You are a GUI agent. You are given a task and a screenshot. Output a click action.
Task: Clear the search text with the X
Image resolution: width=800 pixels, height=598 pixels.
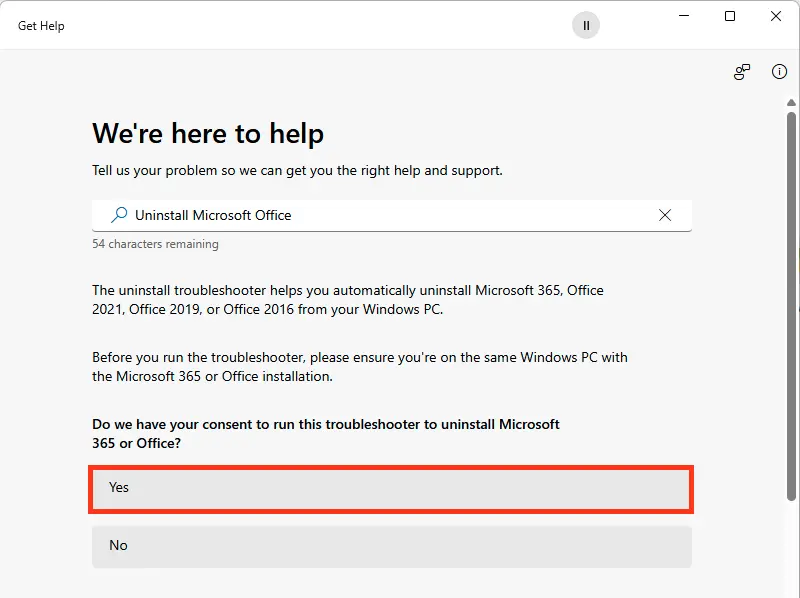pos(665,215)
